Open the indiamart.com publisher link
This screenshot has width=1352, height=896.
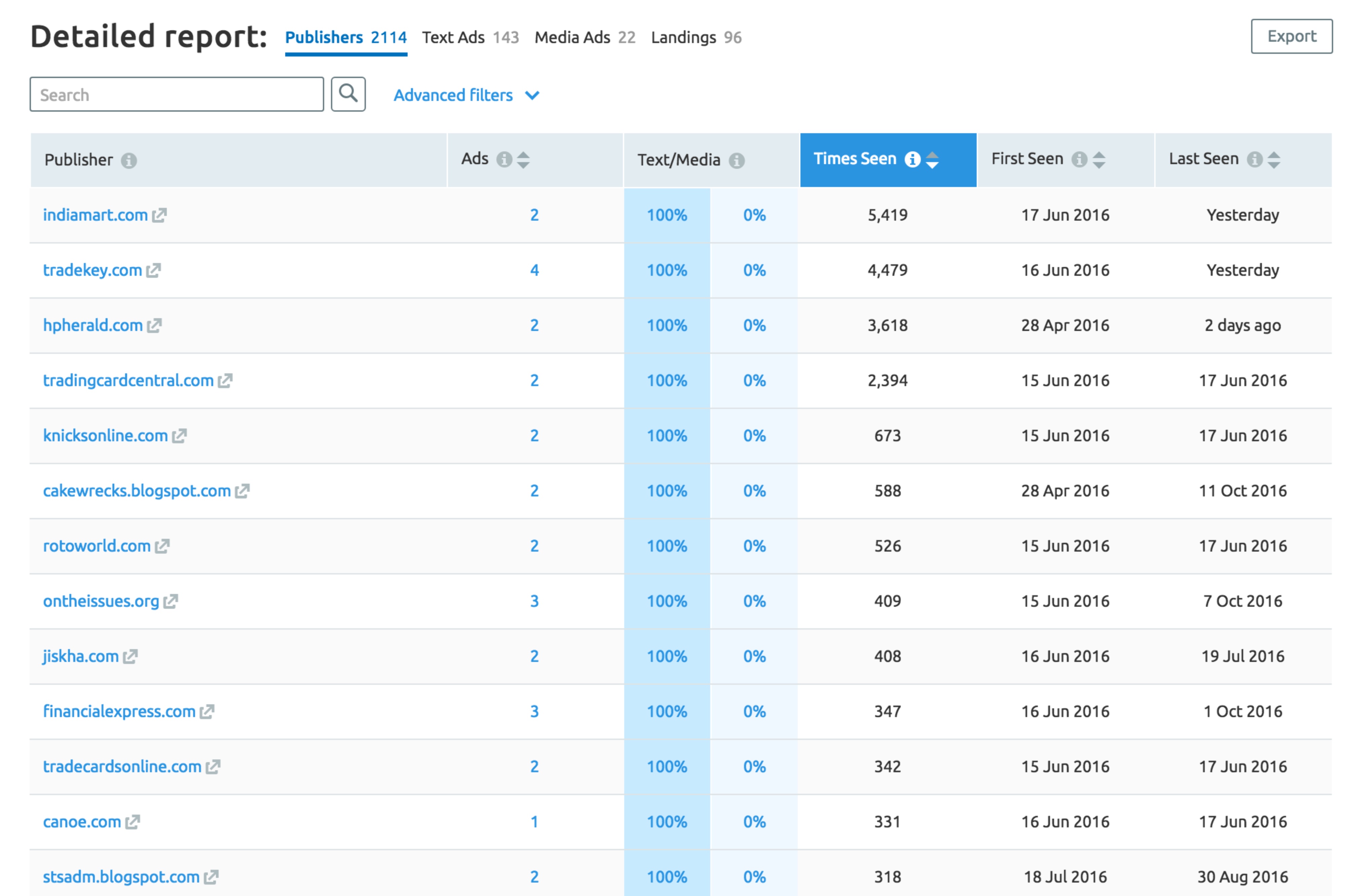pyautogui.click(x=96, y=215)
